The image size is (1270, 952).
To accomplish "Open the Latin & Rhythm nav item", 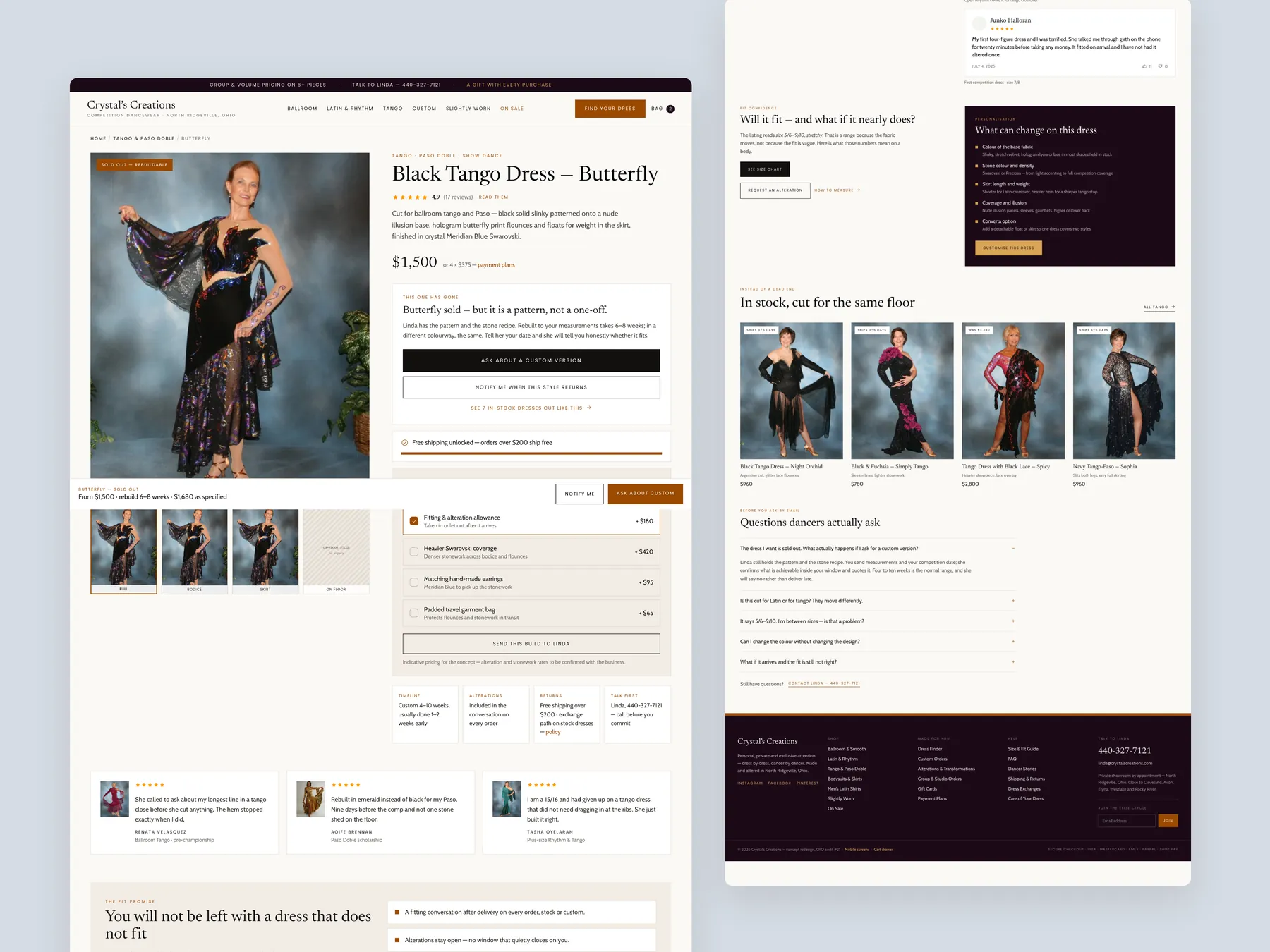I will pos(350,109).
